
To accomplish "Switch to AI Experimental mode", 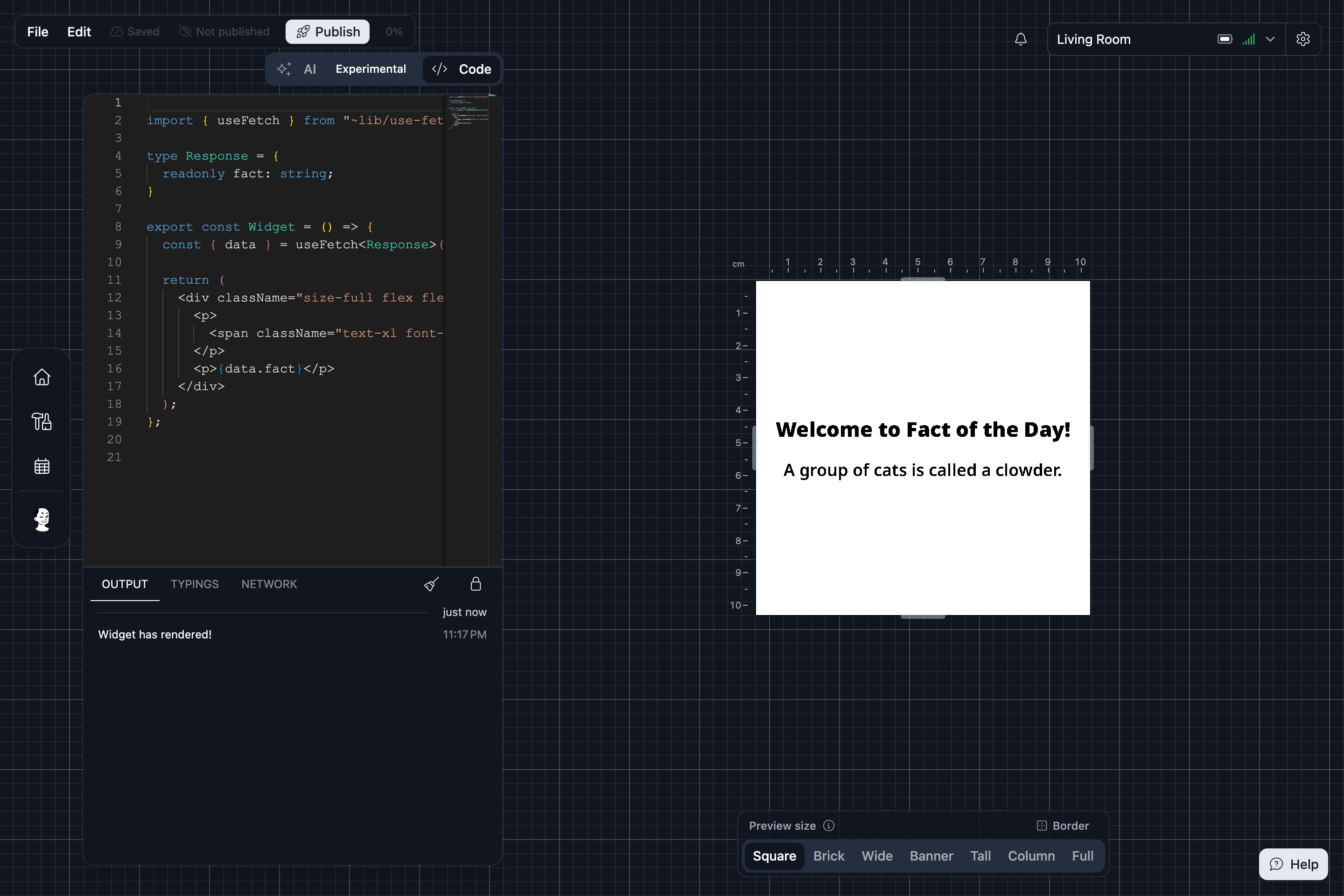I will pyautogui.click(x=343, y=69).
